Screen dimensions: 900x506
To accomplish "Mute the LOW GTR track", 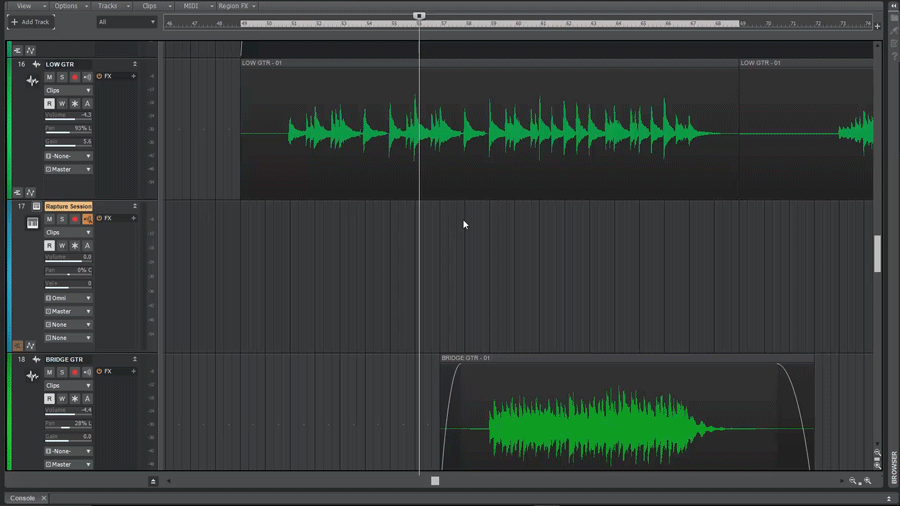I will click(49, 77).
